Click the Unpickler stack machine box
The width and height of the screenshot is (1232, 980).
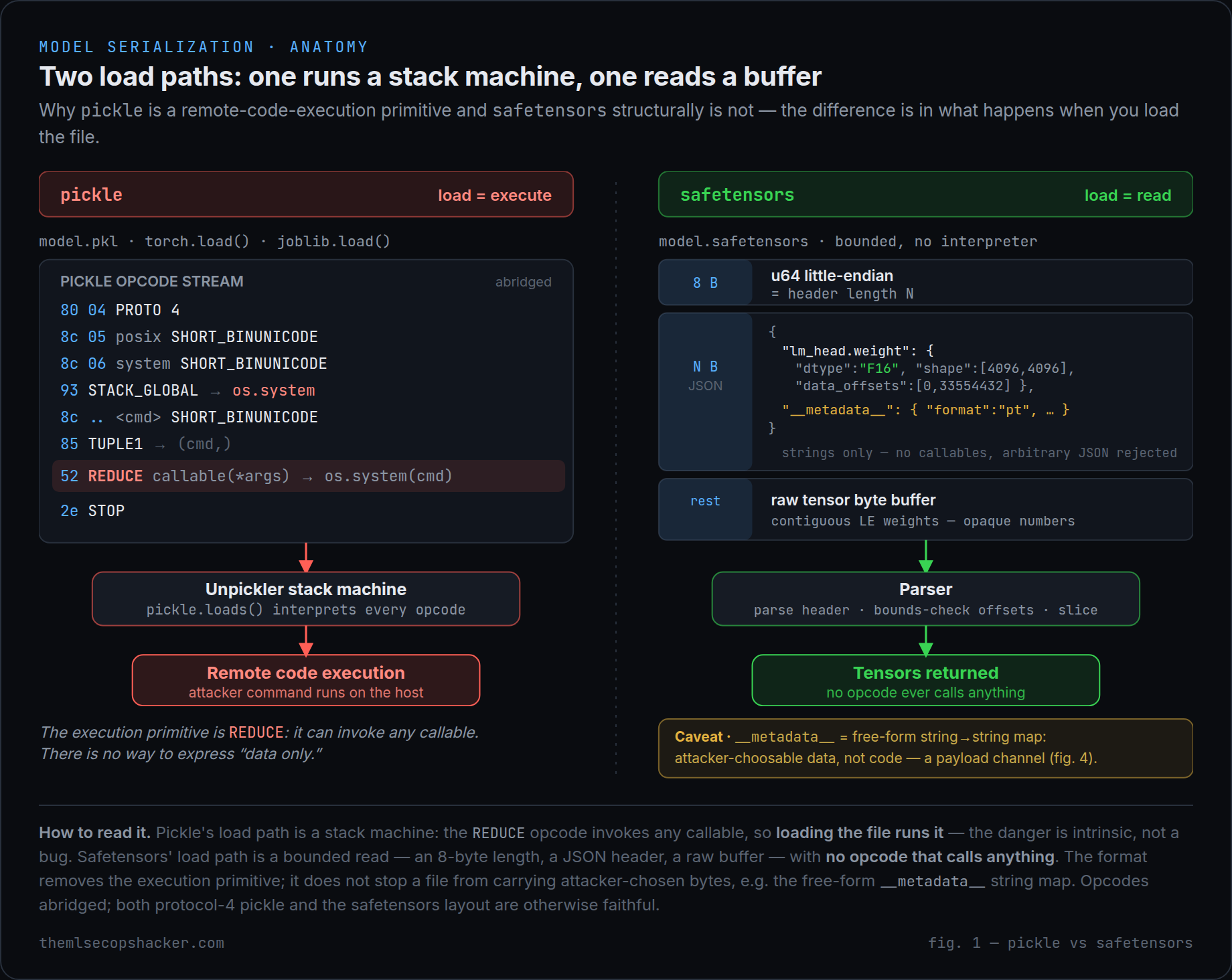click(306, 598)
